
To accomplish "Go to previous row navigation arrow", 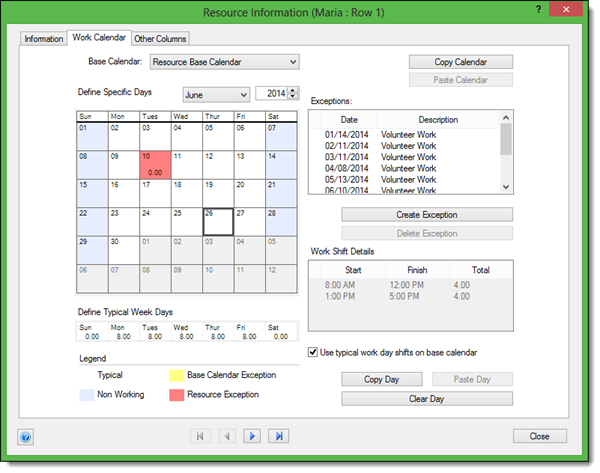I will (x=225, y=436).
